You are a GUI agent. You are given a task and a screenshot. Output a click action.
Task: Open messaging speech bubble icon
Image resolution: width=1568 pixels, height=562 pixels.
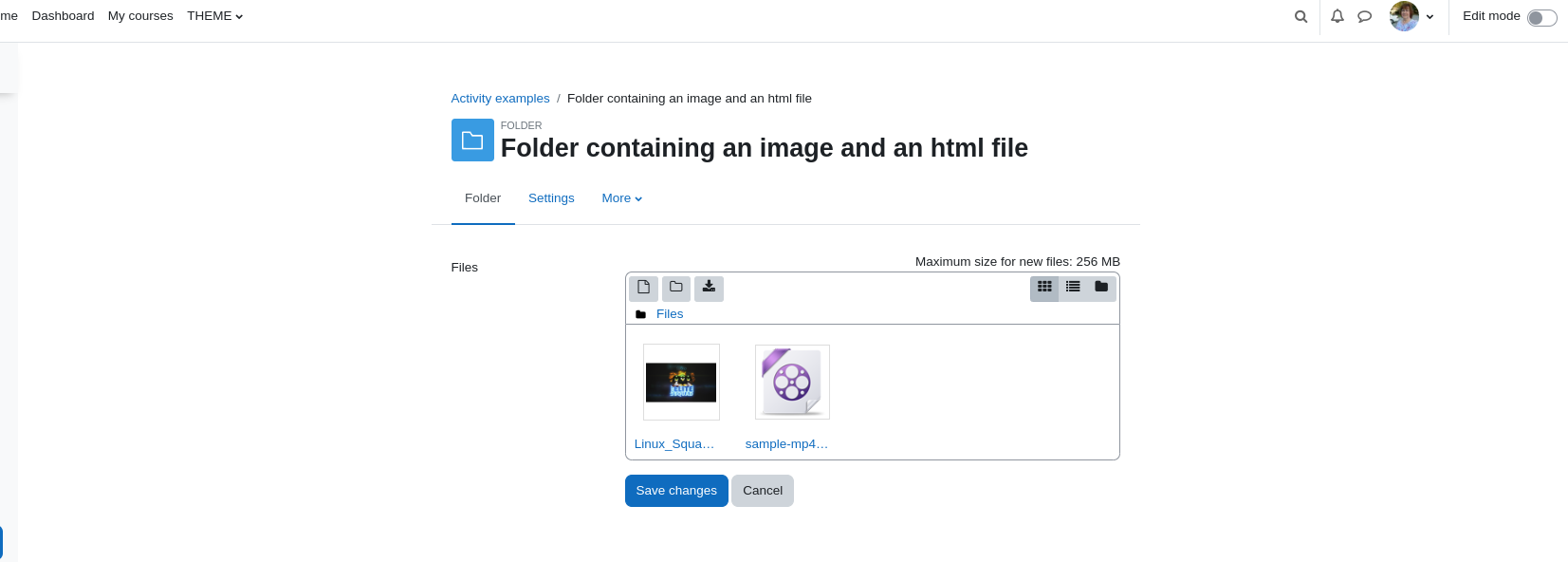click(1364, 16)
